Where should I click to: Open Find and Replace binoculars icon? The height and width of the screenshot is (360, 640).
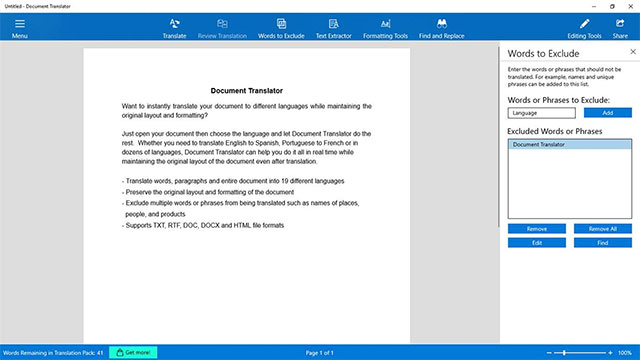[442, 24]
